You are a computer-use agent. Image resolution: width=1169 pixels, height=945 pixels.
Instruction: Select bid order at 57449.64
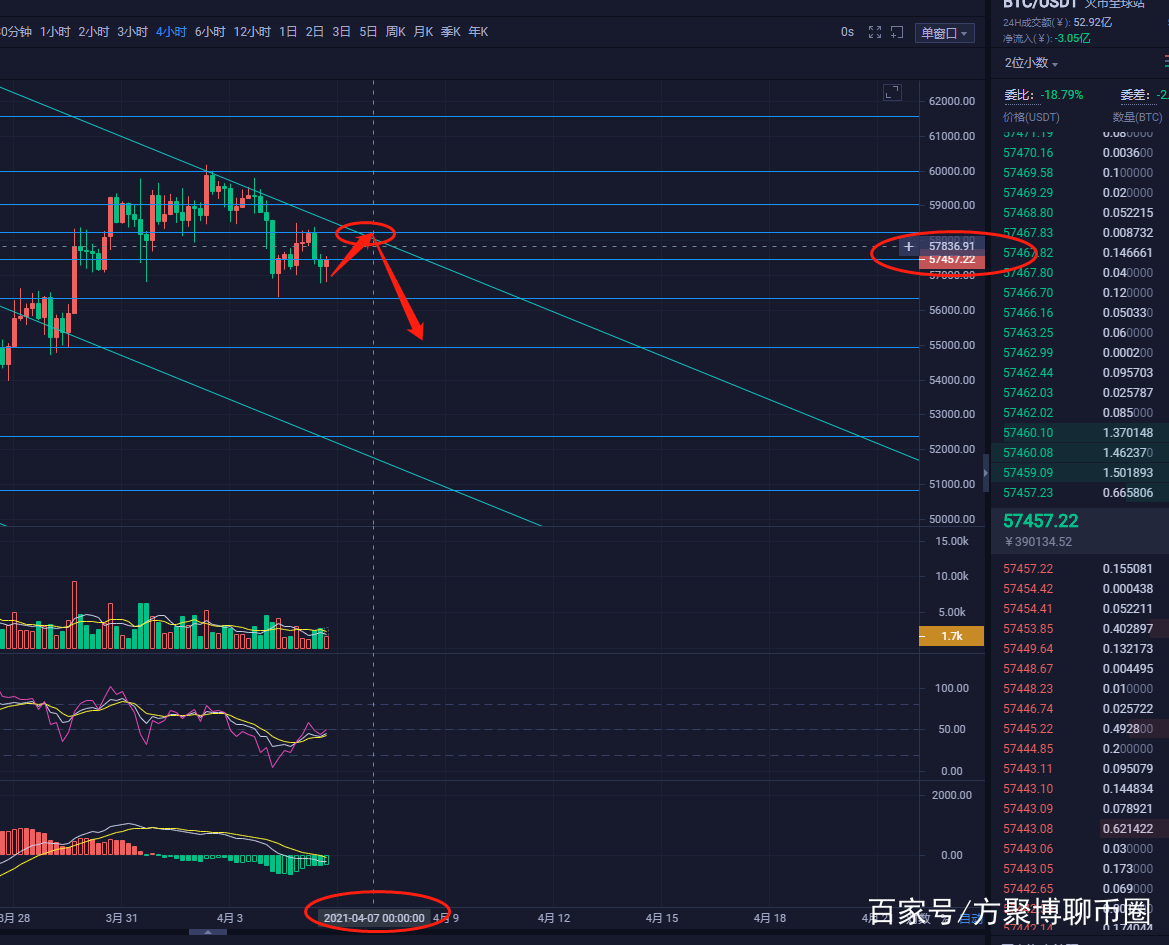(1080, 648)
